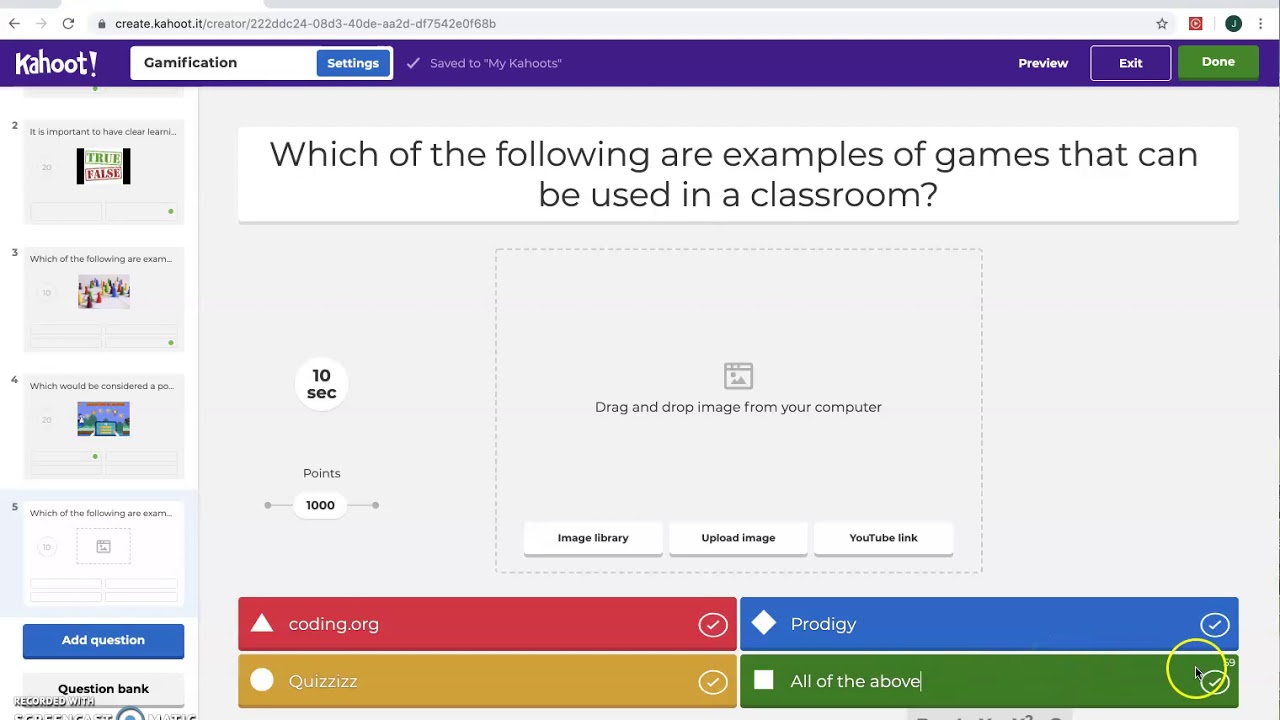Click Upload image button
The height and width of the screenshot is (720, 1280).
(x=738, y=538)
